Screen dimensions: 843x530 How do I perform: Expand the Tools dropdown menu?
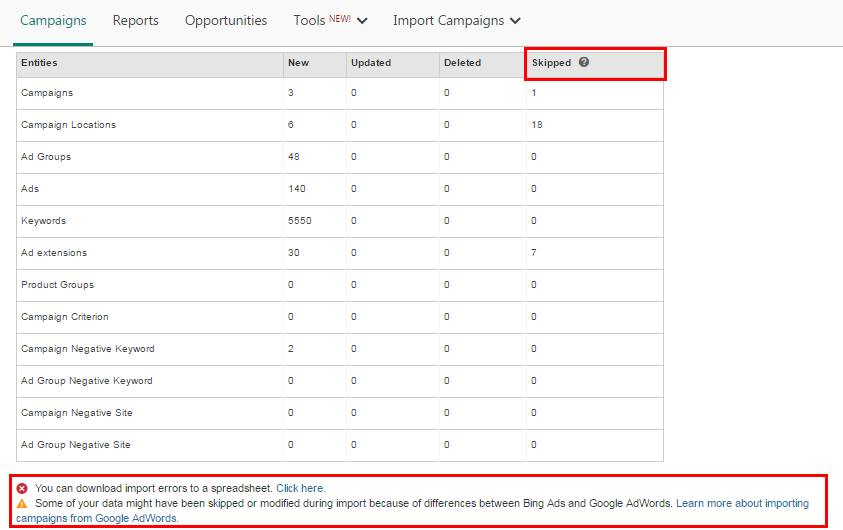click(x=330, y=20)
